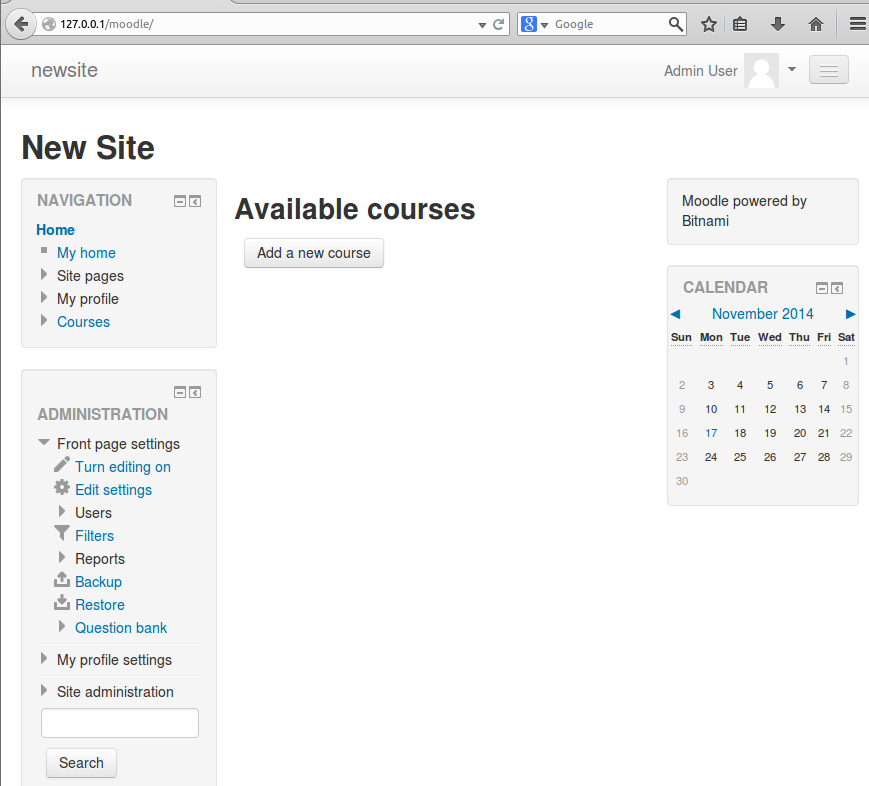Expand the Site pages node
This screenshot has width=869, height=786.
pyautogui.click(x=44, y=274)
